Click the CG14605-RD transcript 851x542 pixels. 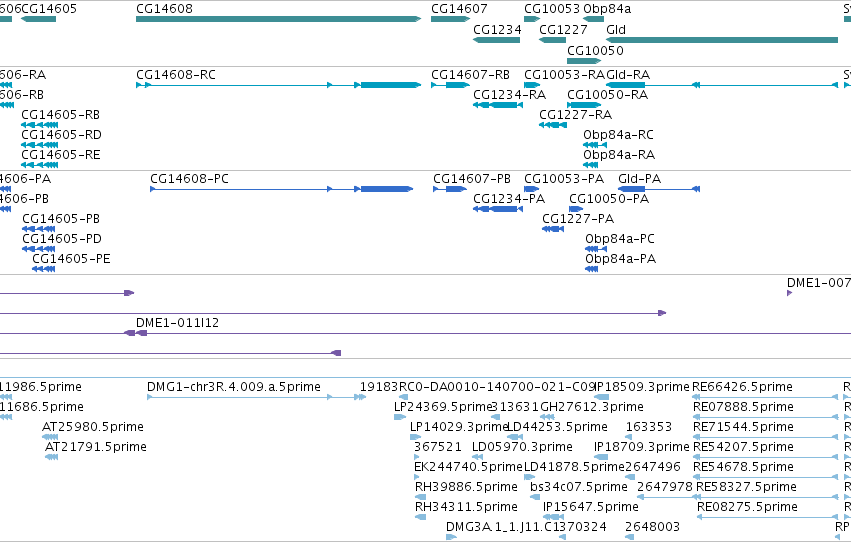tap(40, 145)
